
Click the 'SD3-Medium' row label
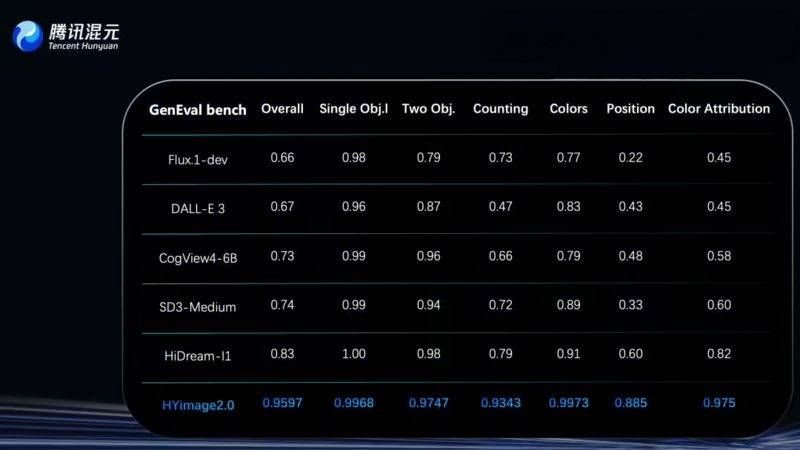(197, 307)
